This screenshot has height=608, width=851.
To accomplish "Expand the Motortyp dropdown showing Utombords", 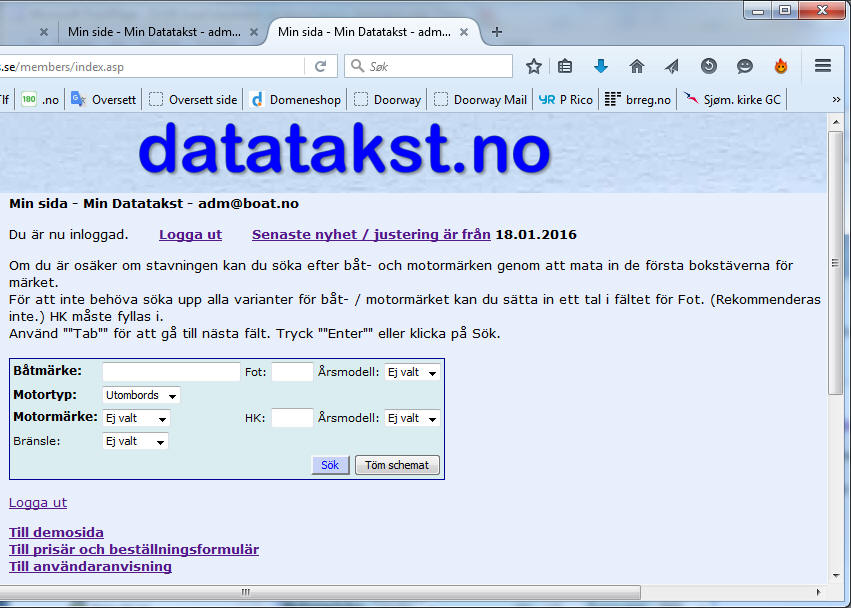I will click(141, 395).
